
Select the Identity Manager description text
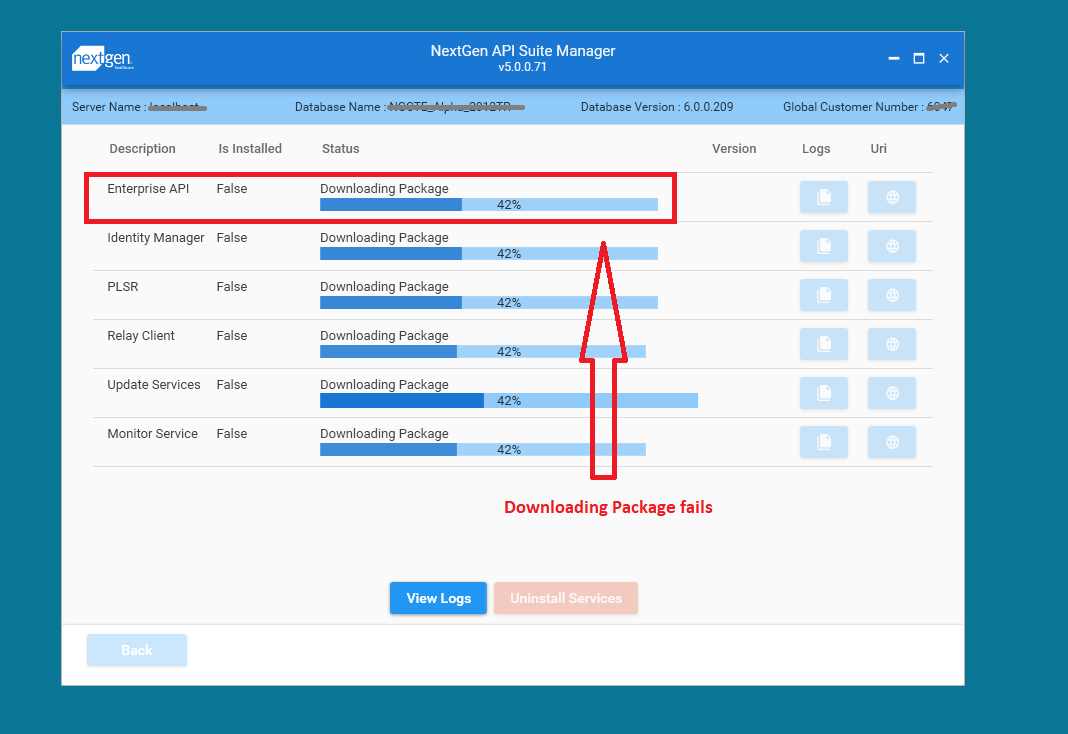(156, 238)
